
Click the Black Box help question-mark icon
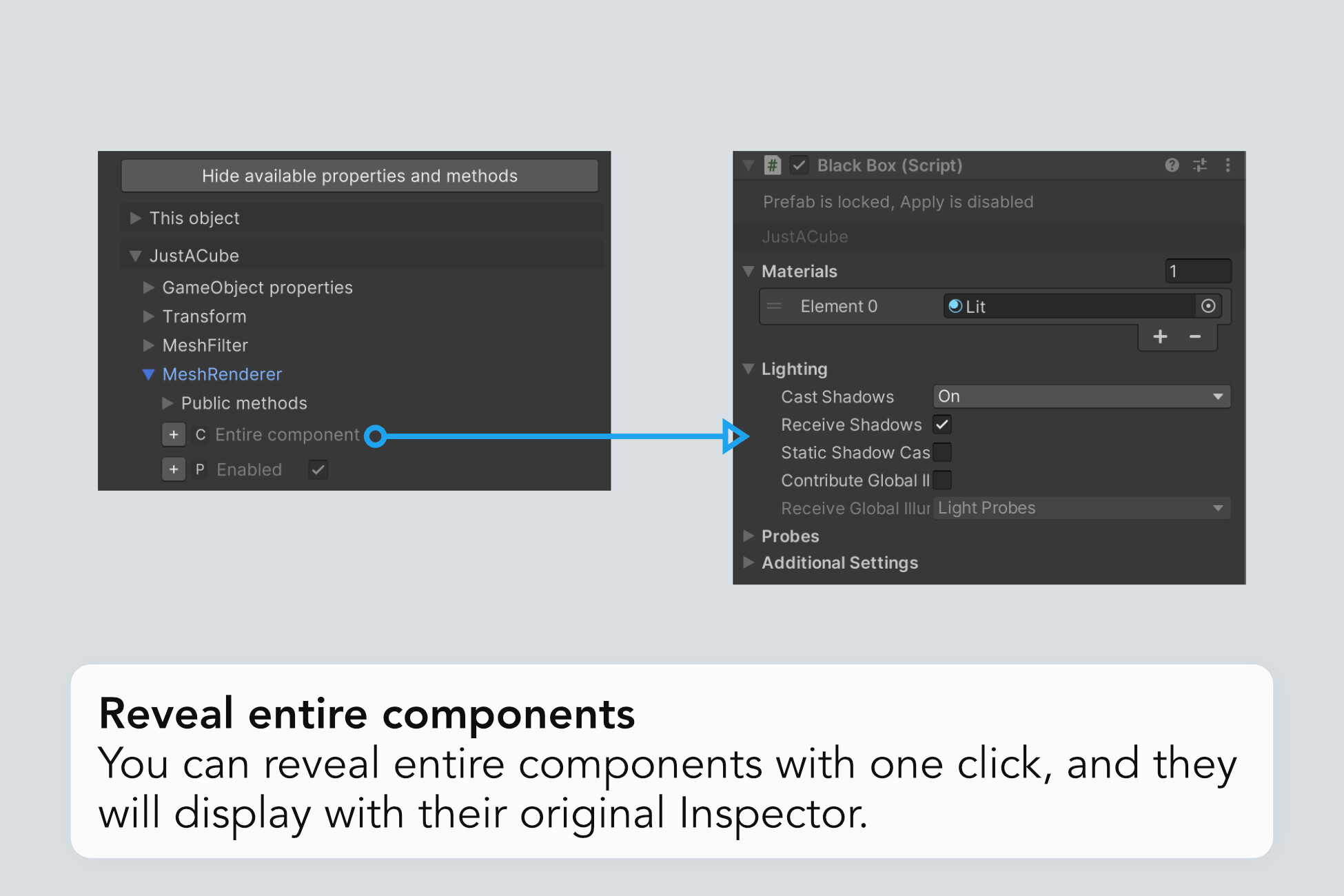coord(1172,165)
